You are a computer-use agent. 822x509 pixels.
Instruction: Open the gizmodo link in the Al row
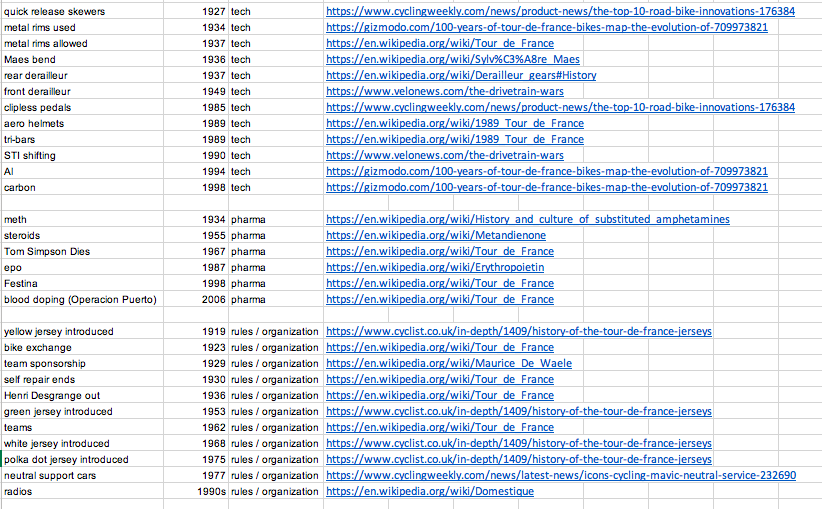(x=547, y=171)
